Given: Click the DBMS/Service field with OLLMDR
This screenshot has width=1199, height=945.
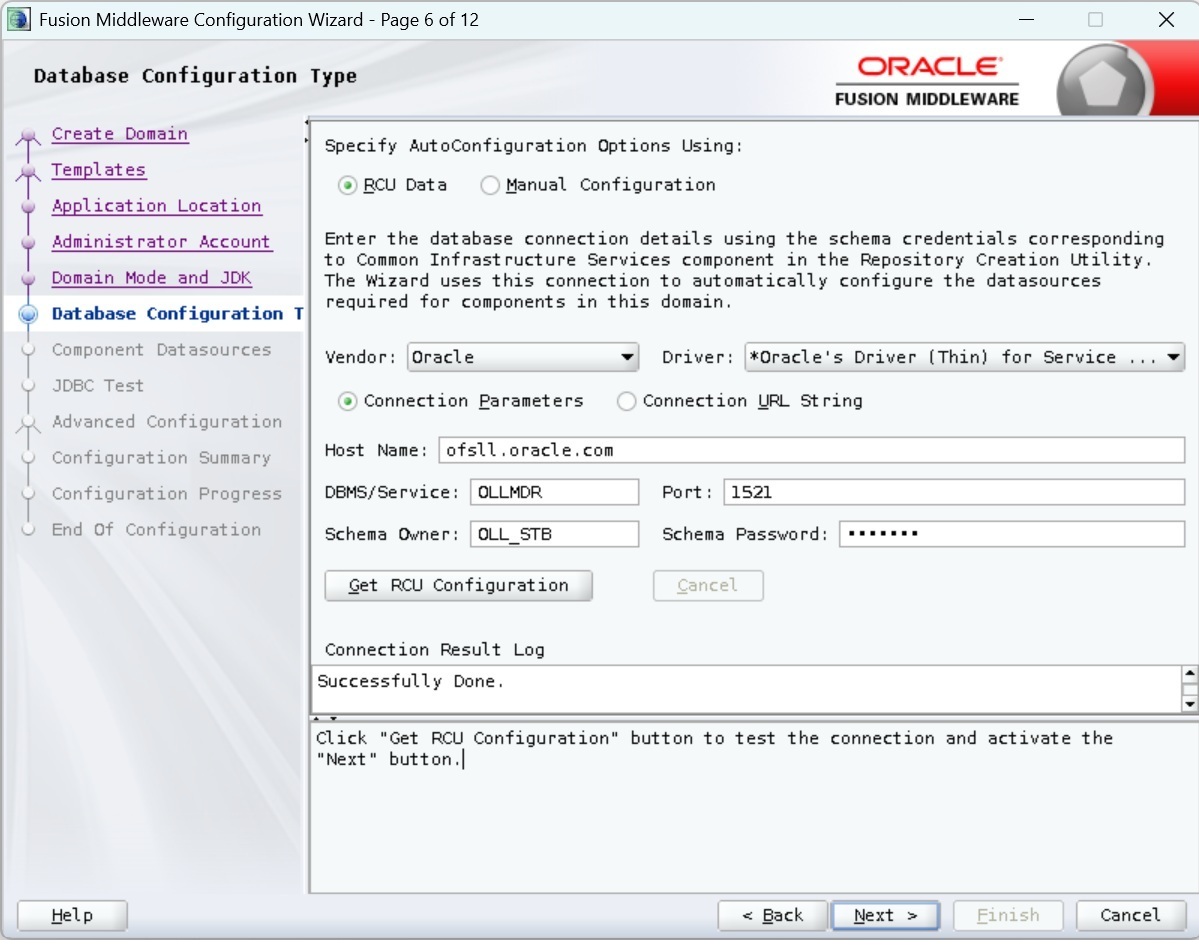Looking at the screenshot, I should 554,492.
